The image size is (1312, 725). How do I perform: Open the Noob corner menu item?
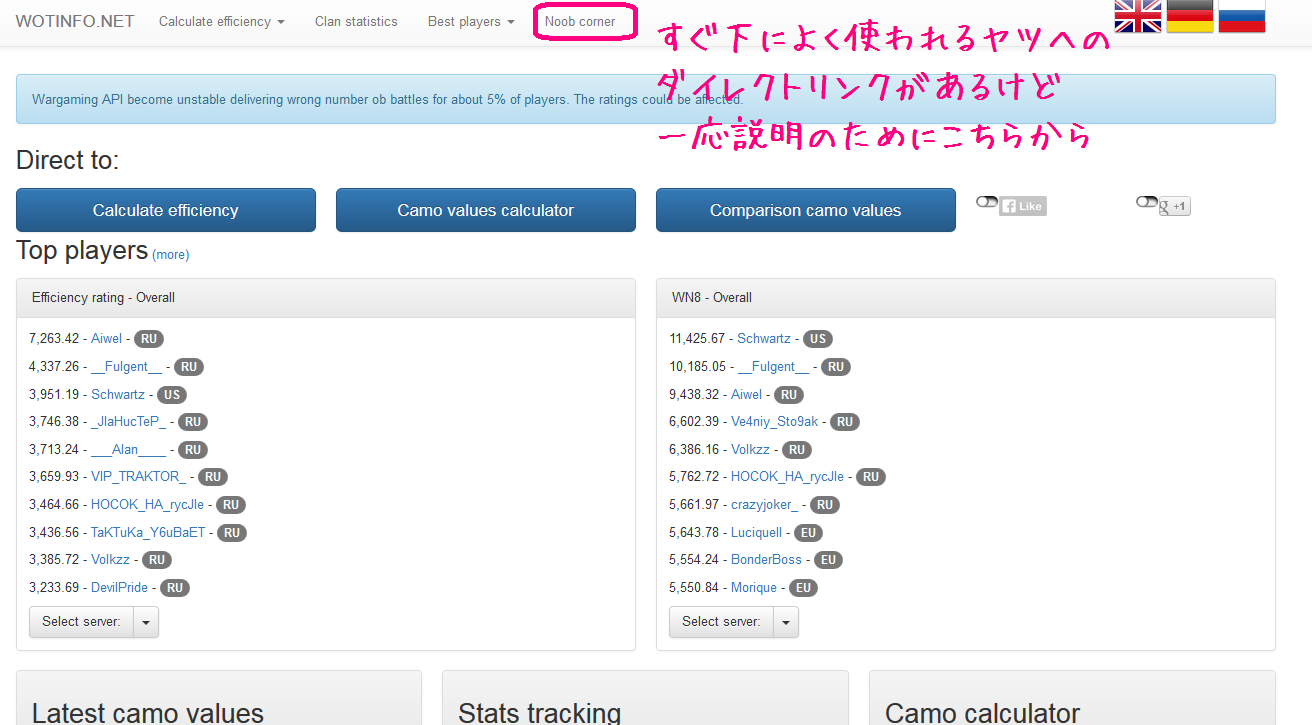point(580,21)
